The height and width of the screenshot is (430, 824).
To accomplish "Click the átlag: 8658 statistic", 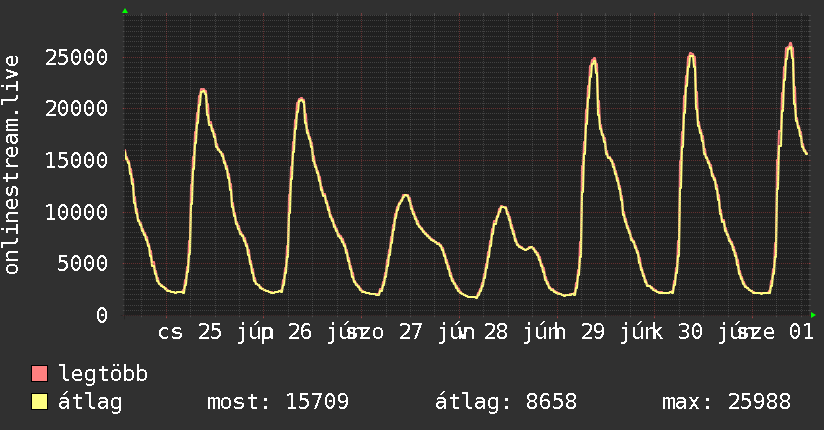I will pyautogui.click(x=506, y=402).
